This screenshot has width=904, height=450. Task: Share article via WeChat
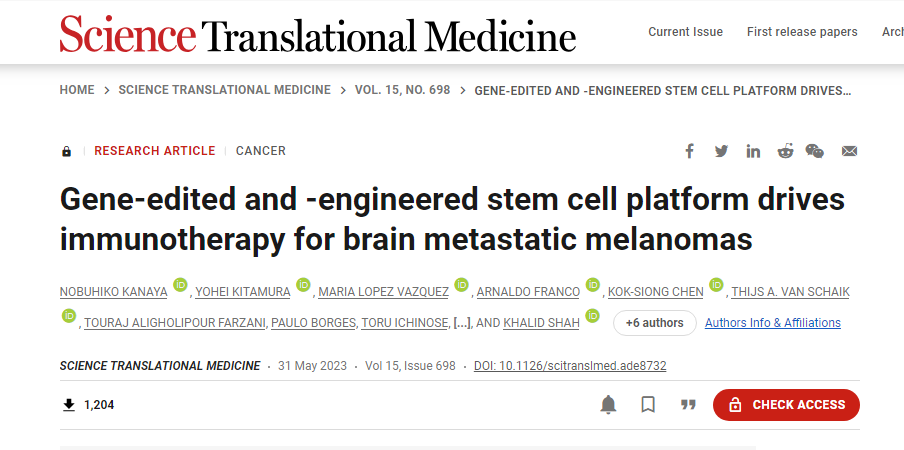point(815,151)
